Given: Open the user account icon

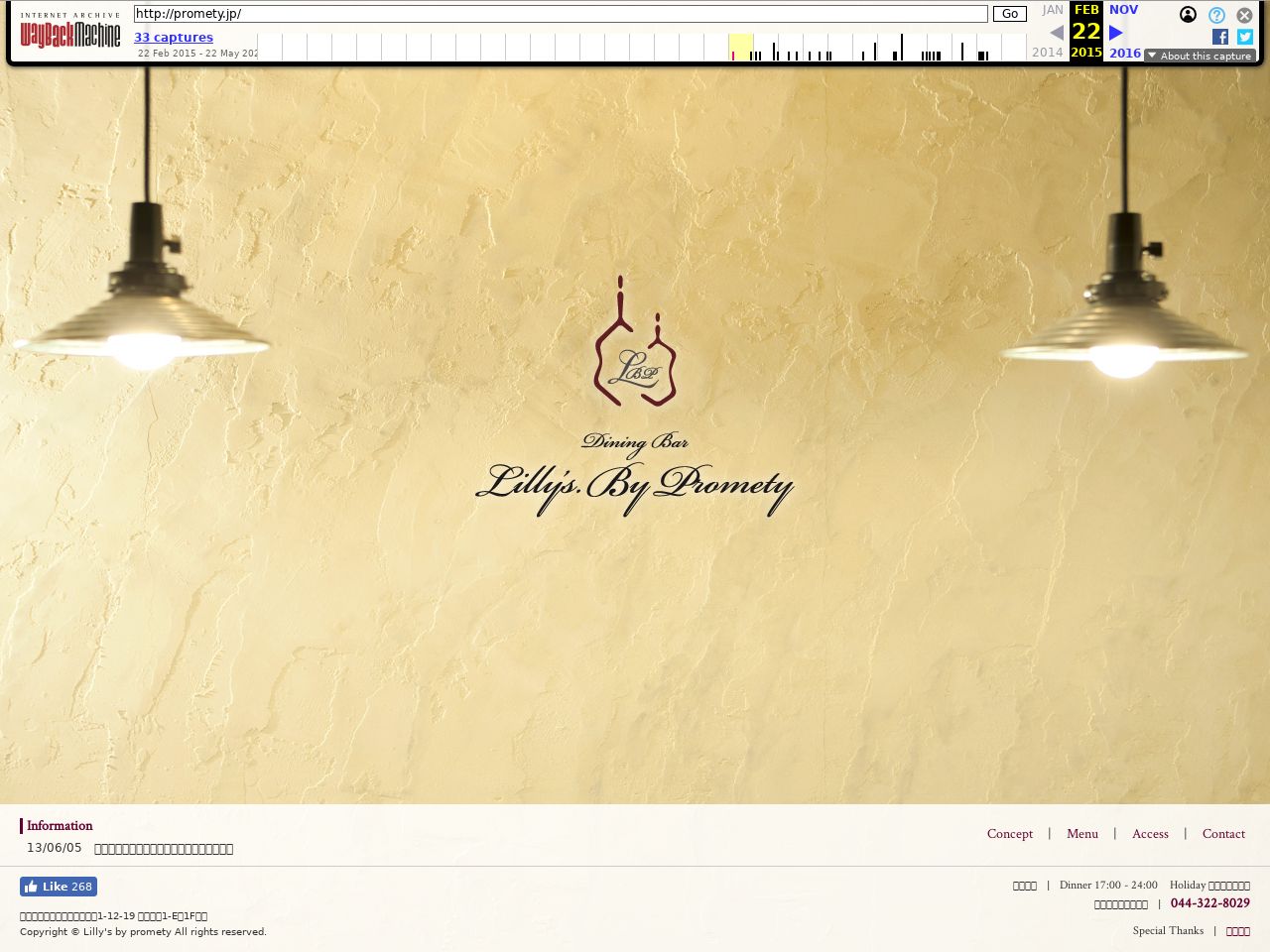Looking at the screenshot, I should pos(1188,15).
